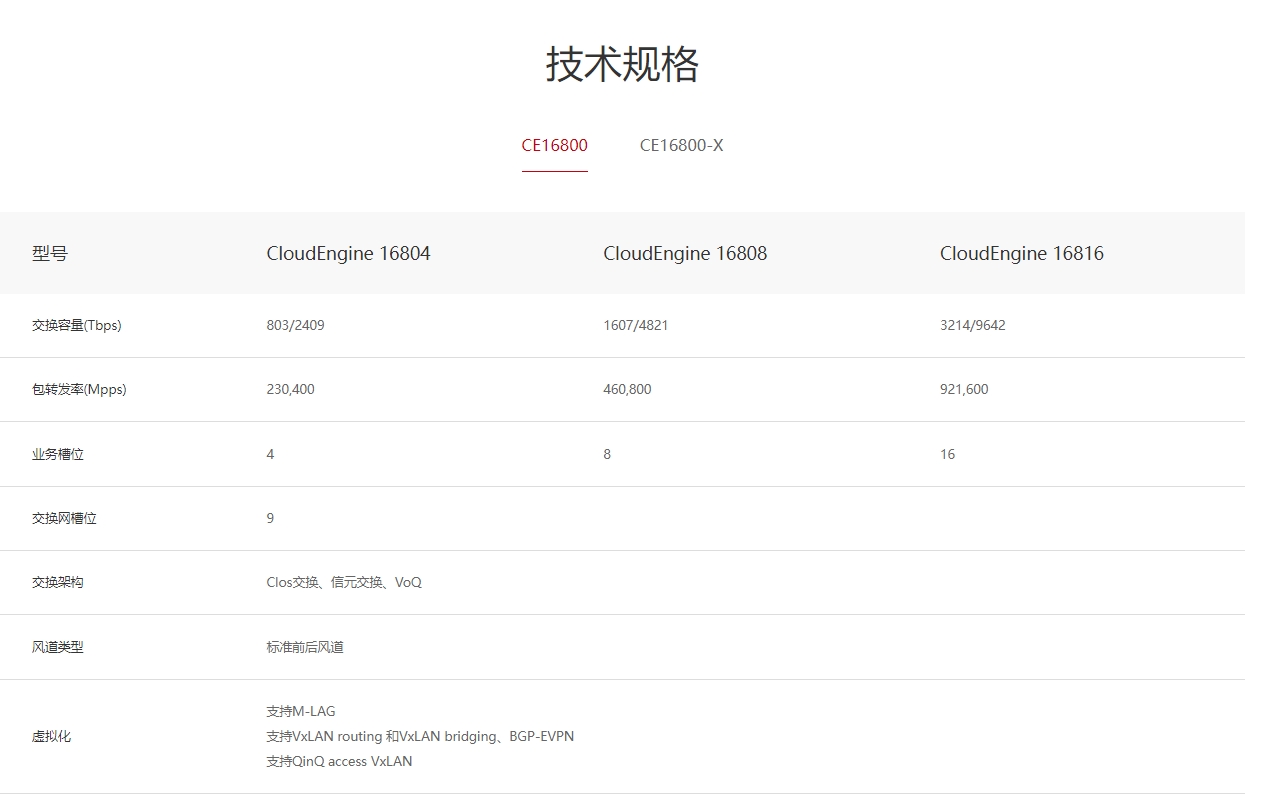This screenshot has width=1264, height=798.
Task: Select the VxLAN routing and bridging line
Action: click(x=420, y=737)
